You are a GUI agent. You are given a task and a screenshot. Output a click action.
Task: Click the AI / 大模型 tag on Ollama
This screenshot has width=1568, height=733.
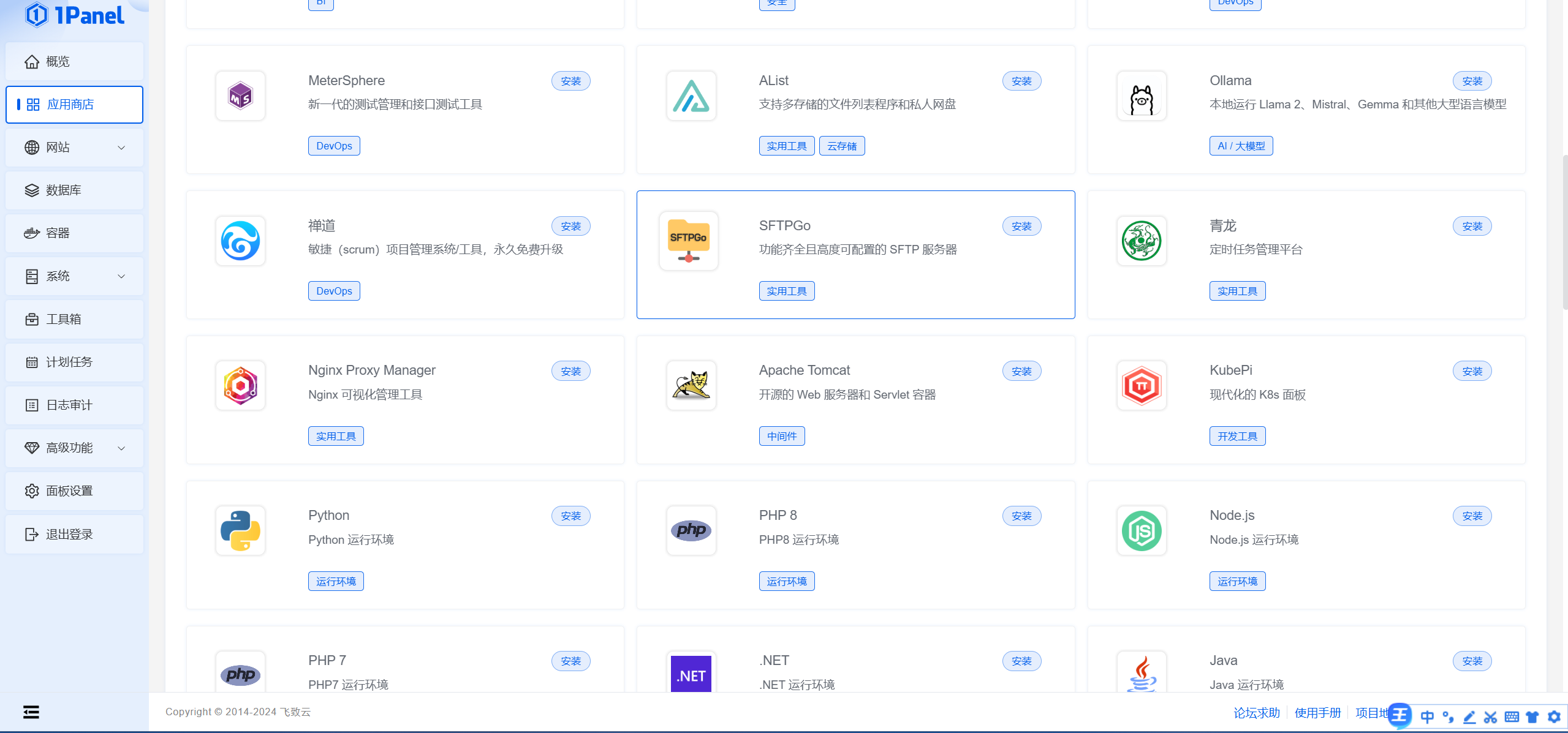[1241, 146]
